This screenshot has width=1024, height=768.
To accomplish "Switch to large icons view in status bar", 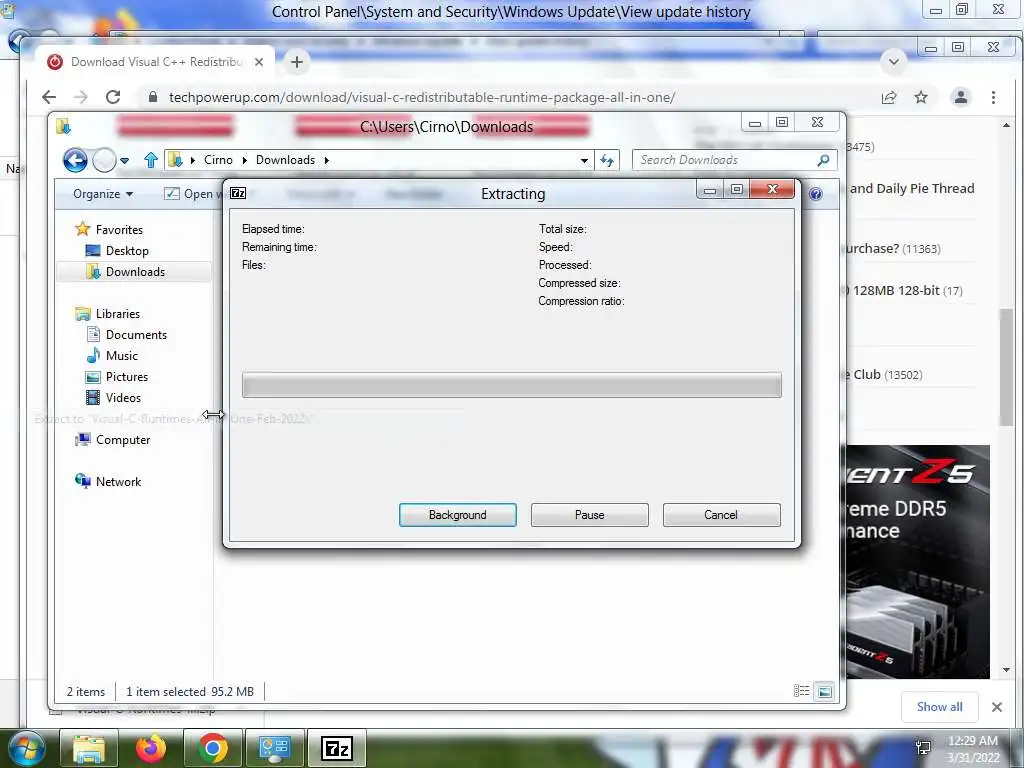I will pyautogui.click(x=825, y=691).
